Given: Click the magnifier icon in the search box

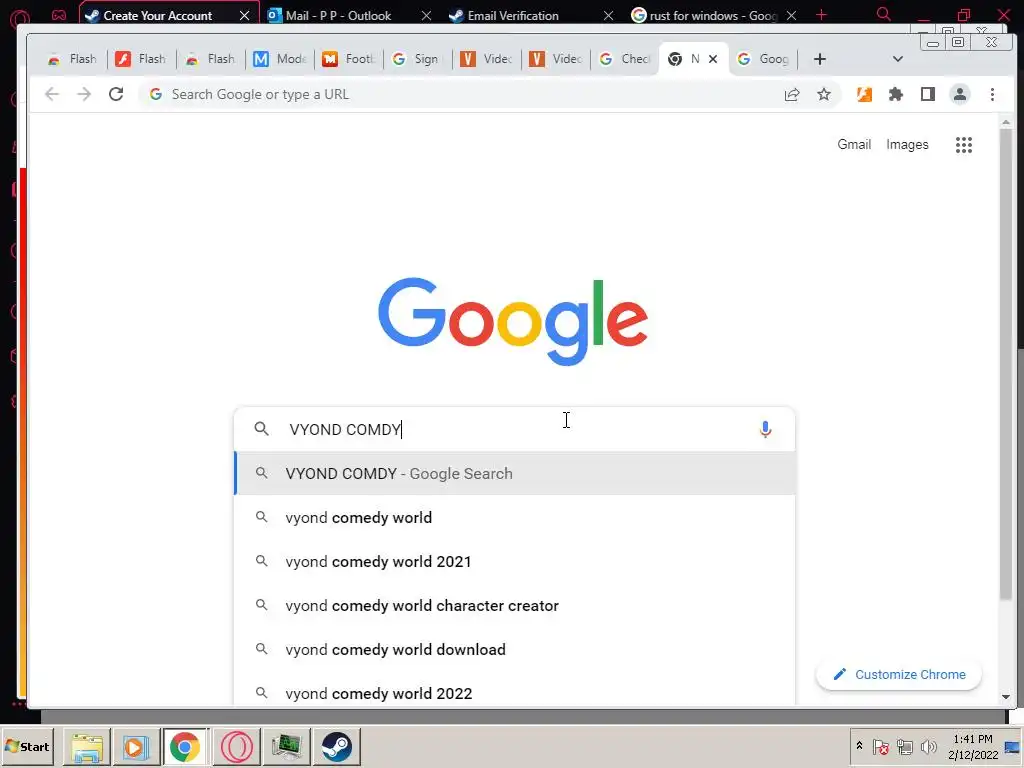Looking at the screenshot, I should tap(261, 429).
